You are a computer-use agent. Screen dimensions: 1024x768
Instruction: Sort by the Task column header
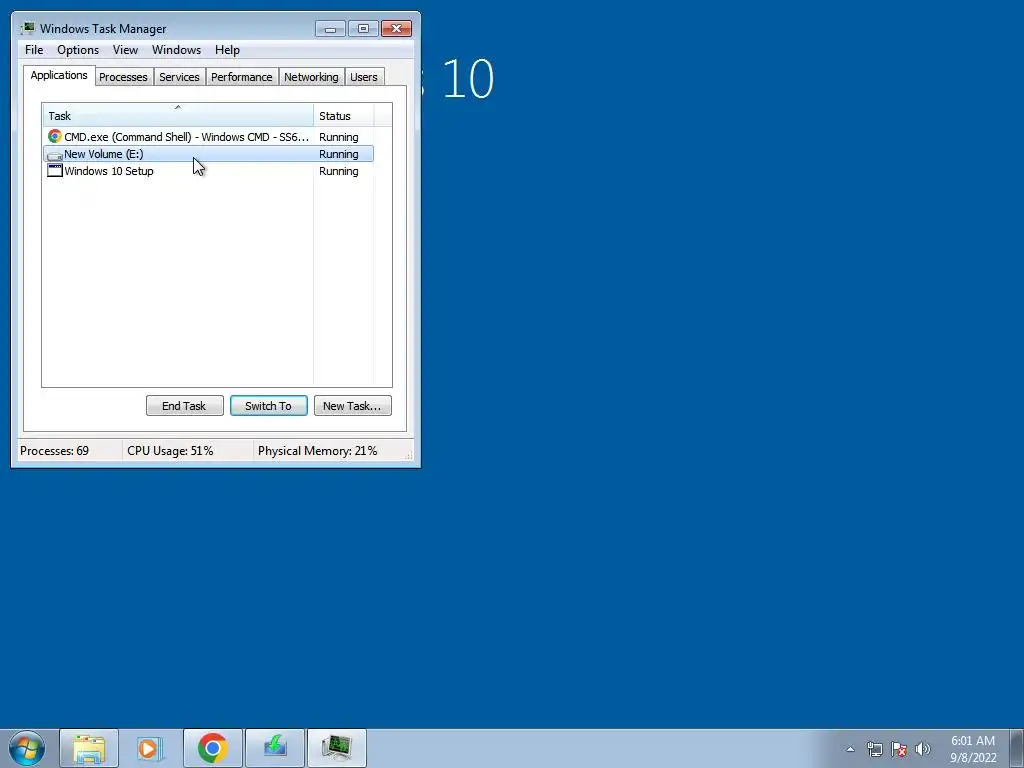(178, 115)
